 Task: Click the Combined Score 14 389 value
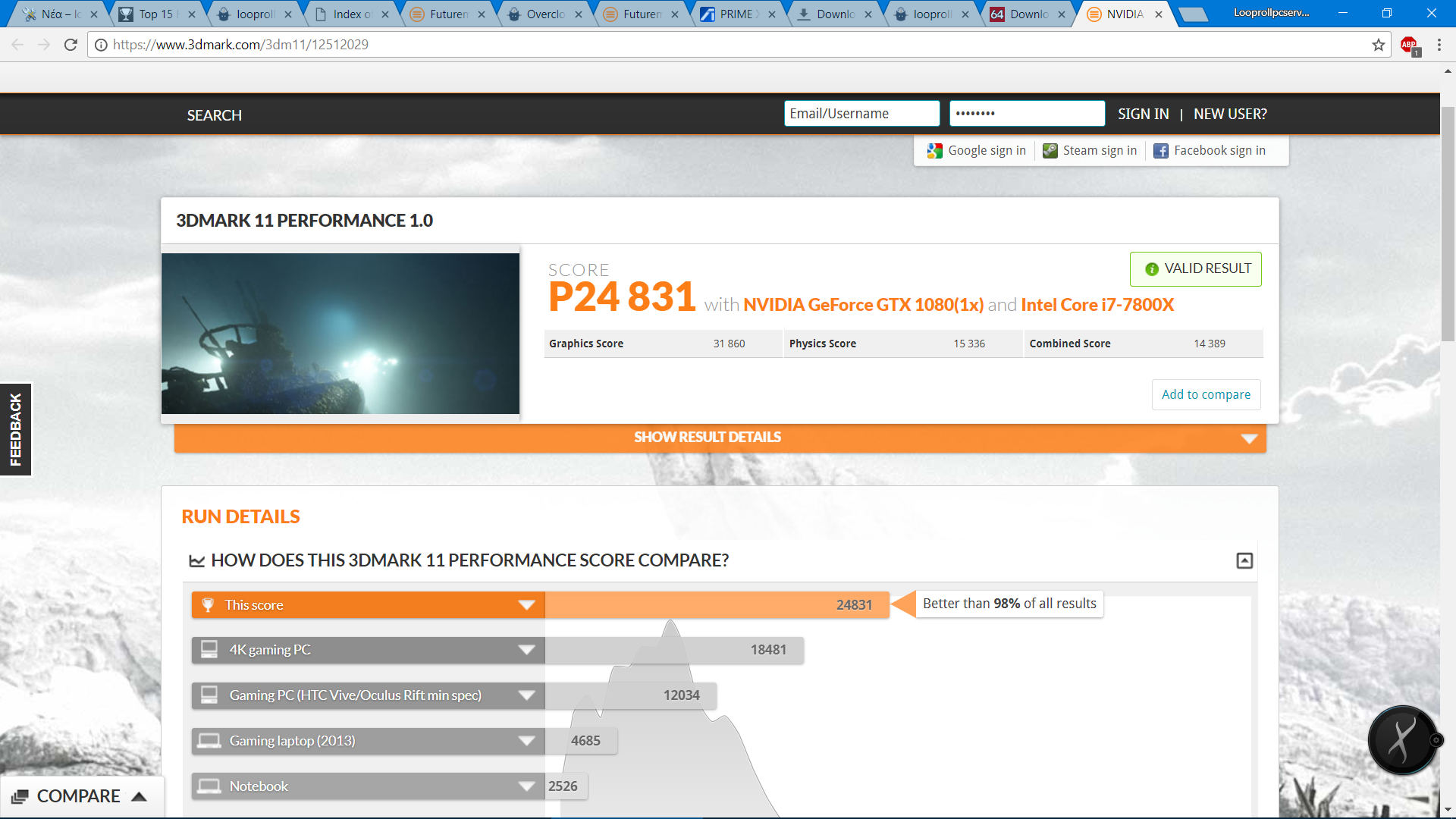click(1210, 344)
